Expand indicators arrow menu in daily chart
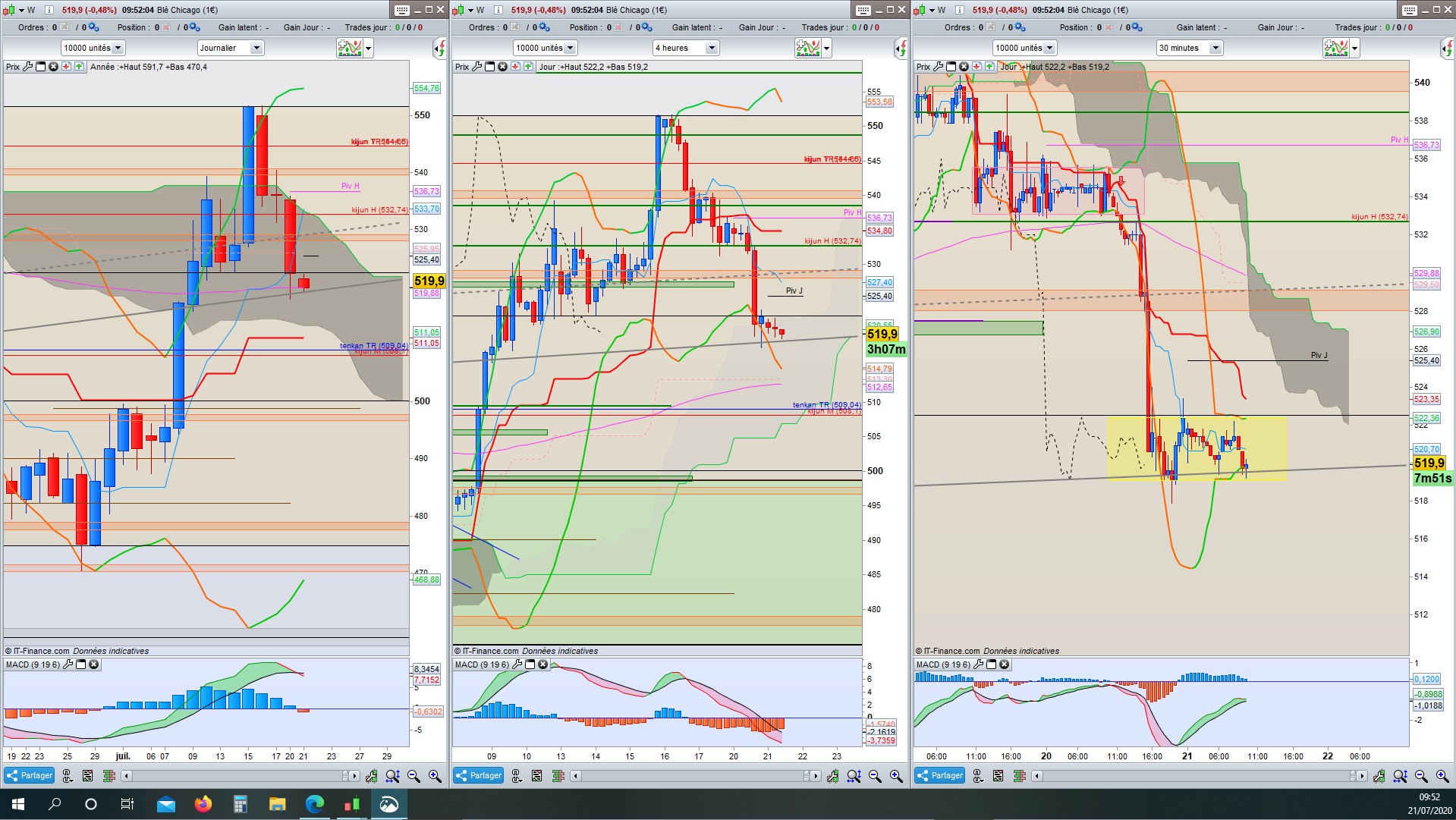The height and width of the screenshot is (820, 1456). point(369,48)
